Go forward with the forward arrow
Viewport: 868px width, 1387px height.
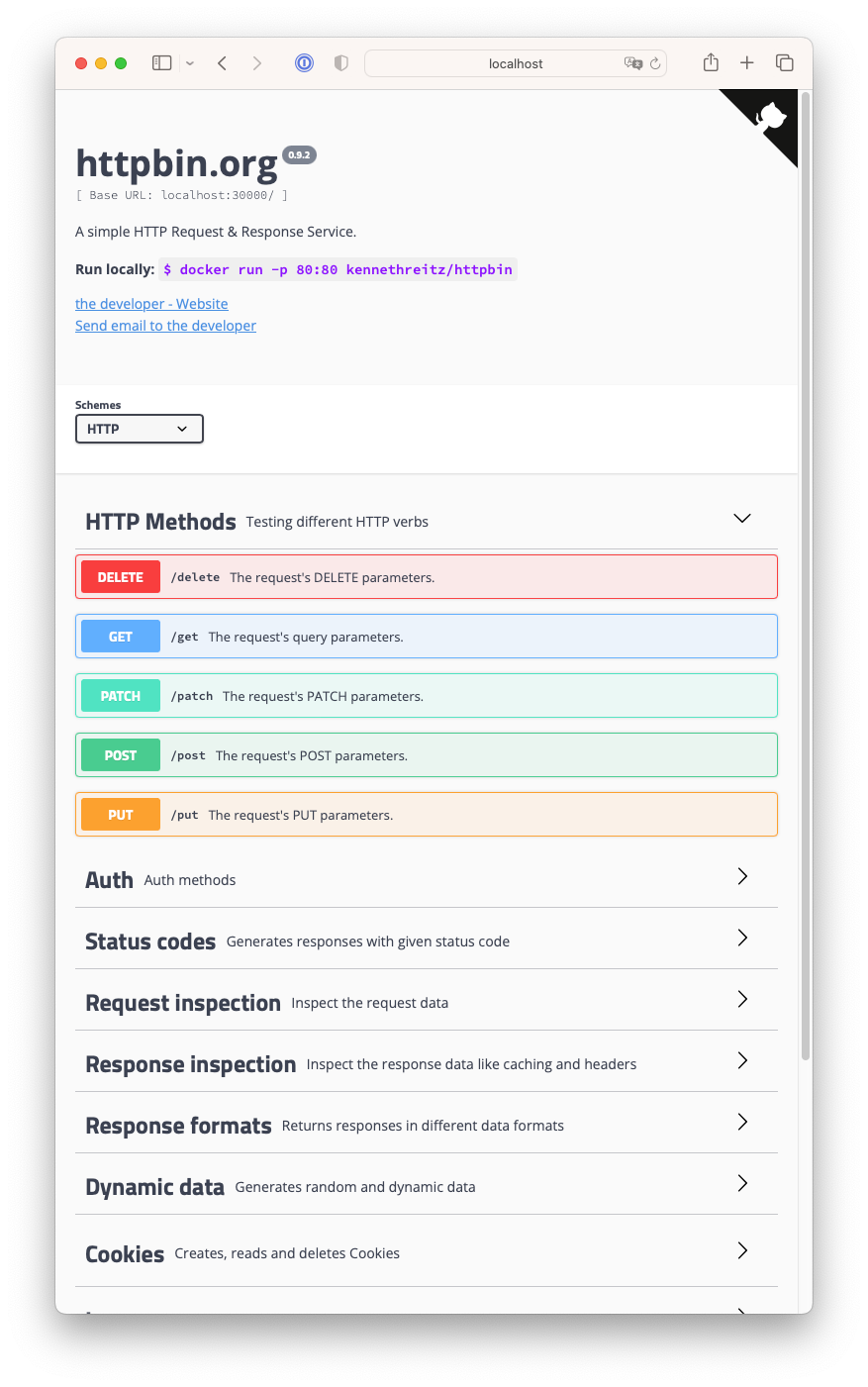tap(257, 63)
